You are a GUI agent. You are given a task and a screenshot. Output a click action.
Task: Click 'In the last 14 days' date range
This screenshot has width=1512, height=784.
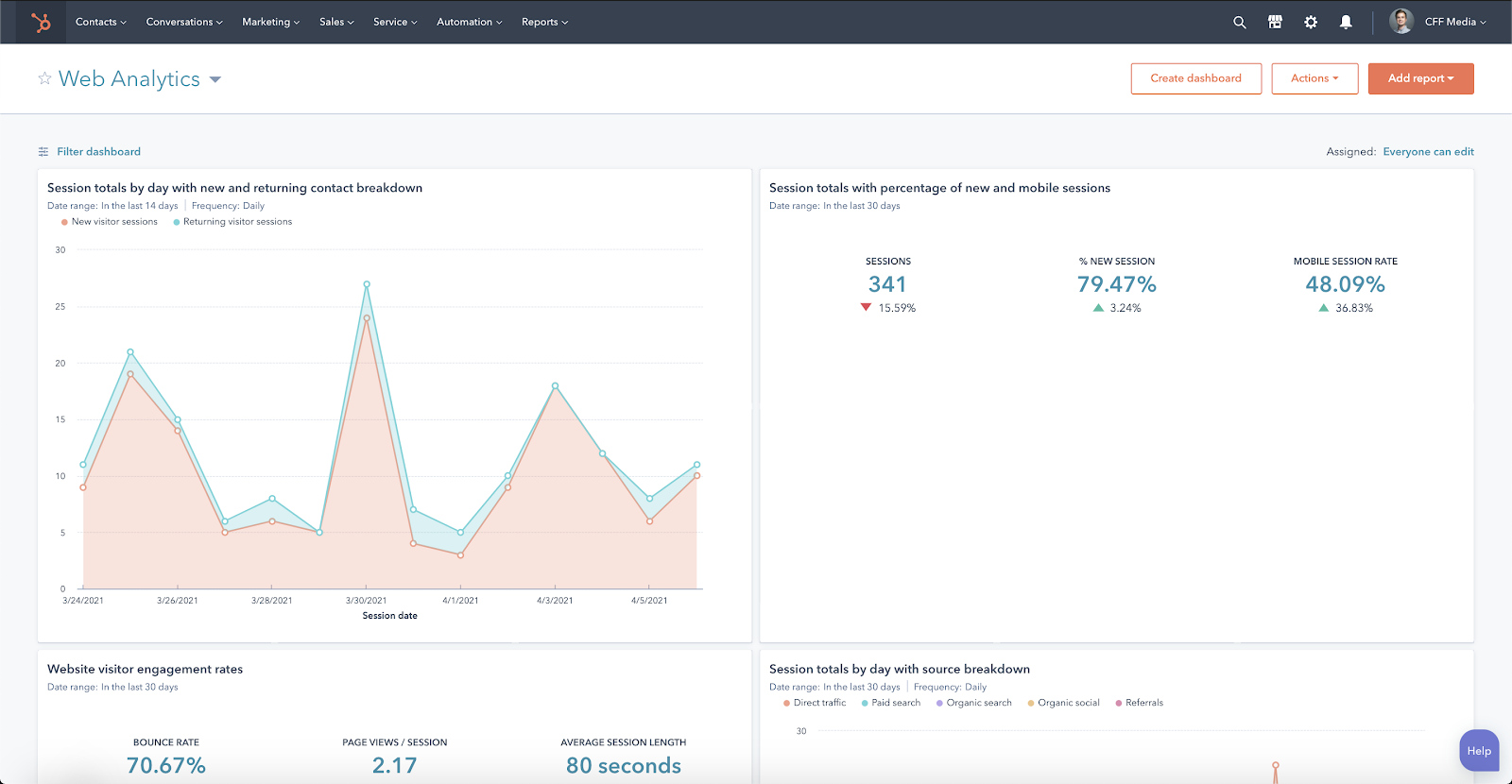(x=140, y=206)
